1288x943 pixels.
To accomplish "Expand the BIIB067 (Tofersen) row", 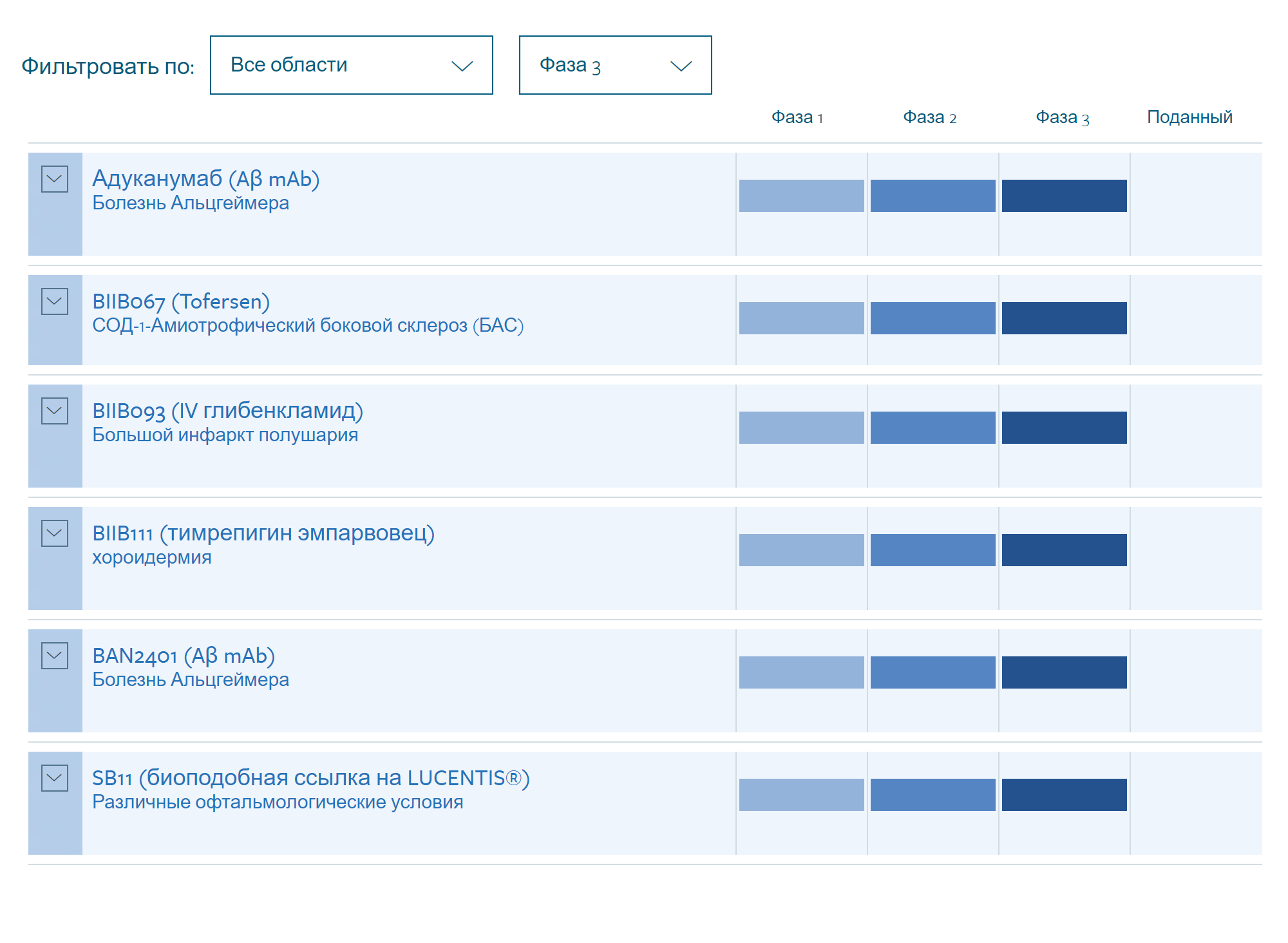I will [55, 301].
